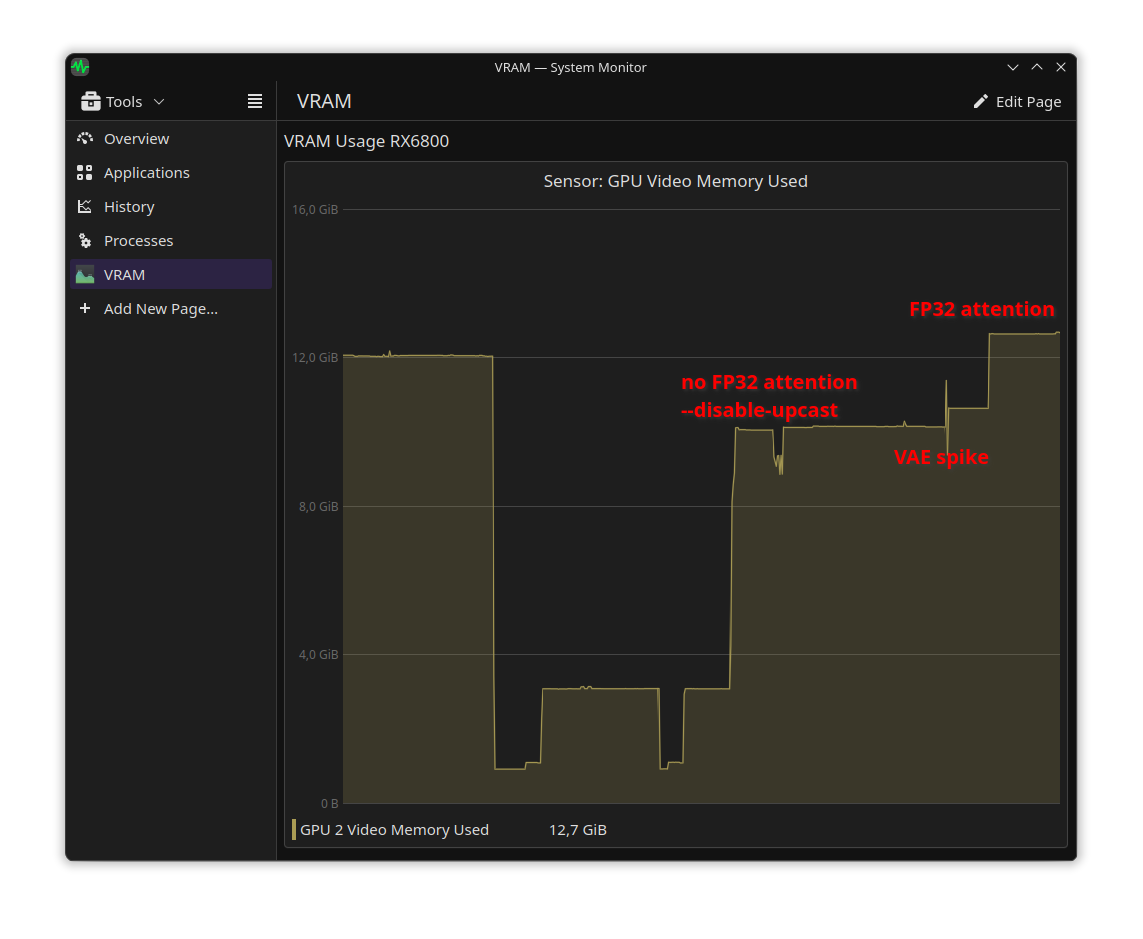Click the System Monitor titlebar icon

[x=79, y=66]
